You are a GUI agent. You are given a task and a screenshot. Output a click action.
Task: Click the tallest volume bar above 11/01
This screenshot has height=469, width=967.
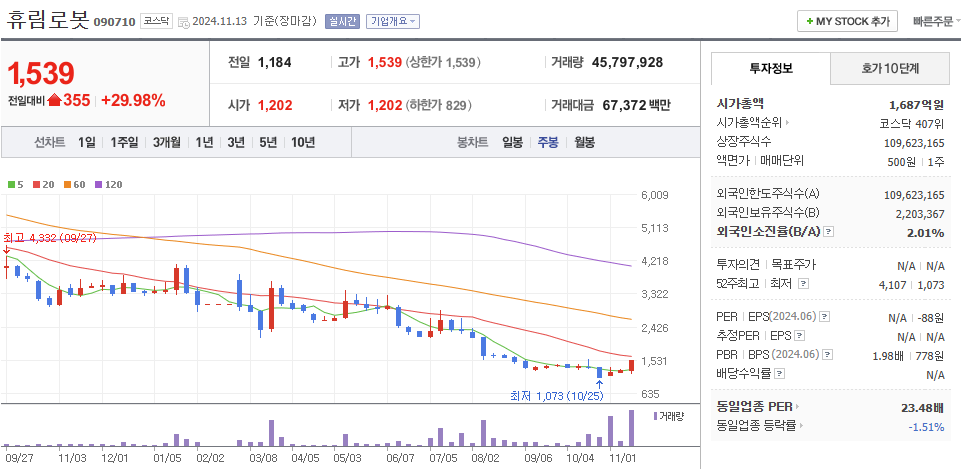(x=632, y=428)
